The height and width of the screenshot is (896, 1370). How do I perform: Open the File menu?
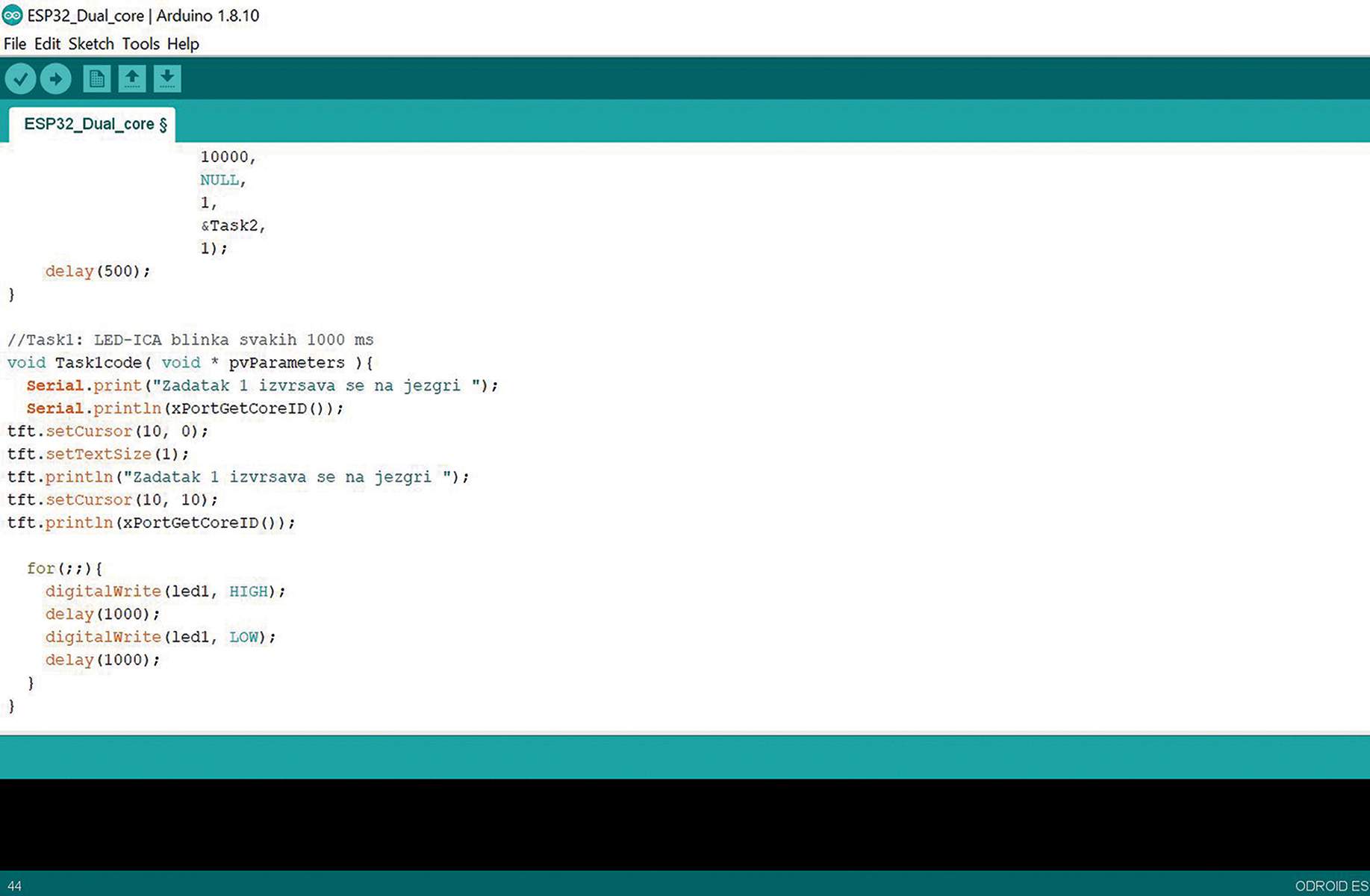pos(14,44)
